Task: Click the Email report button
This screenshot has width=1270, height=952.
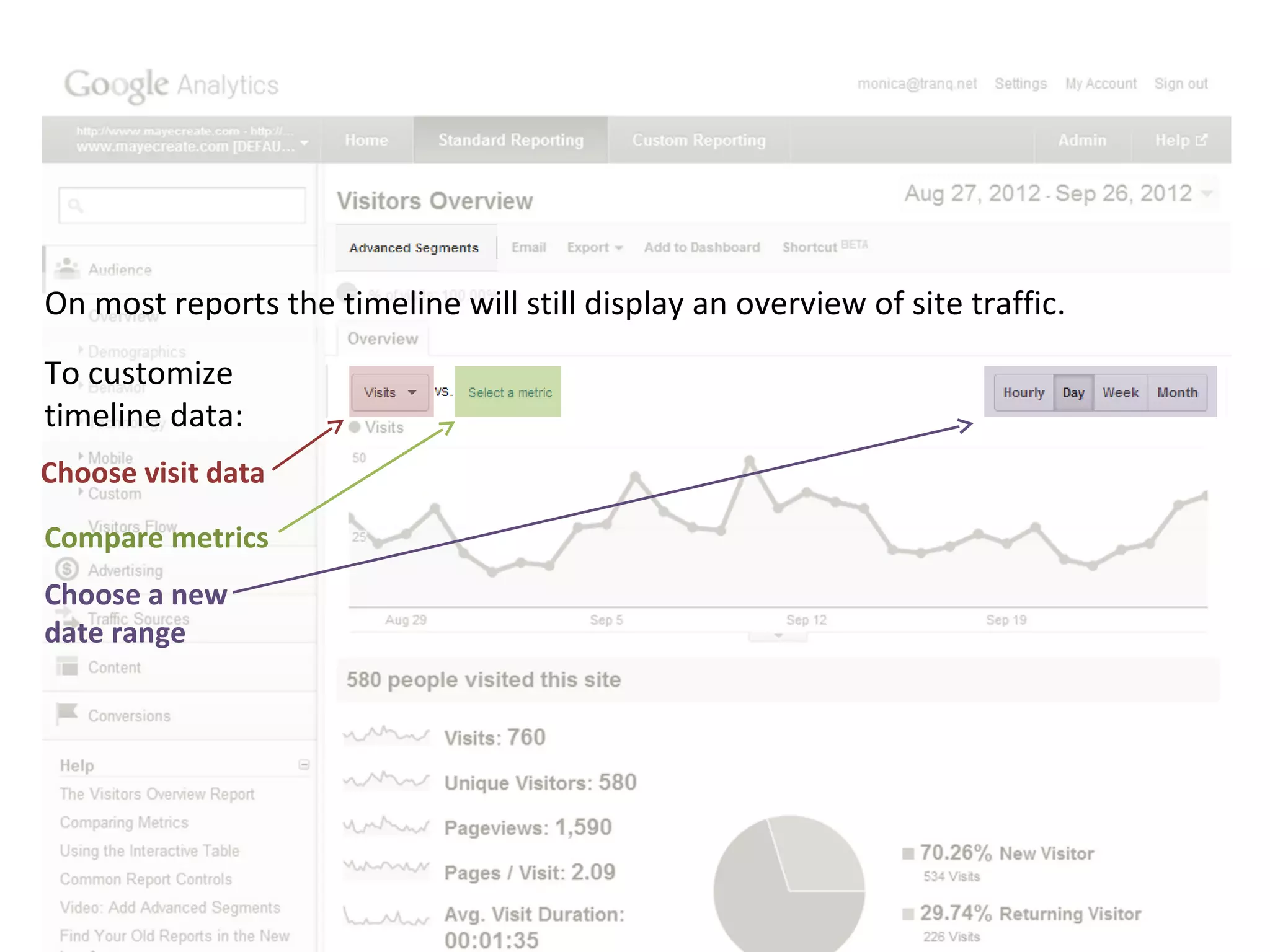Action: (529, 247)
